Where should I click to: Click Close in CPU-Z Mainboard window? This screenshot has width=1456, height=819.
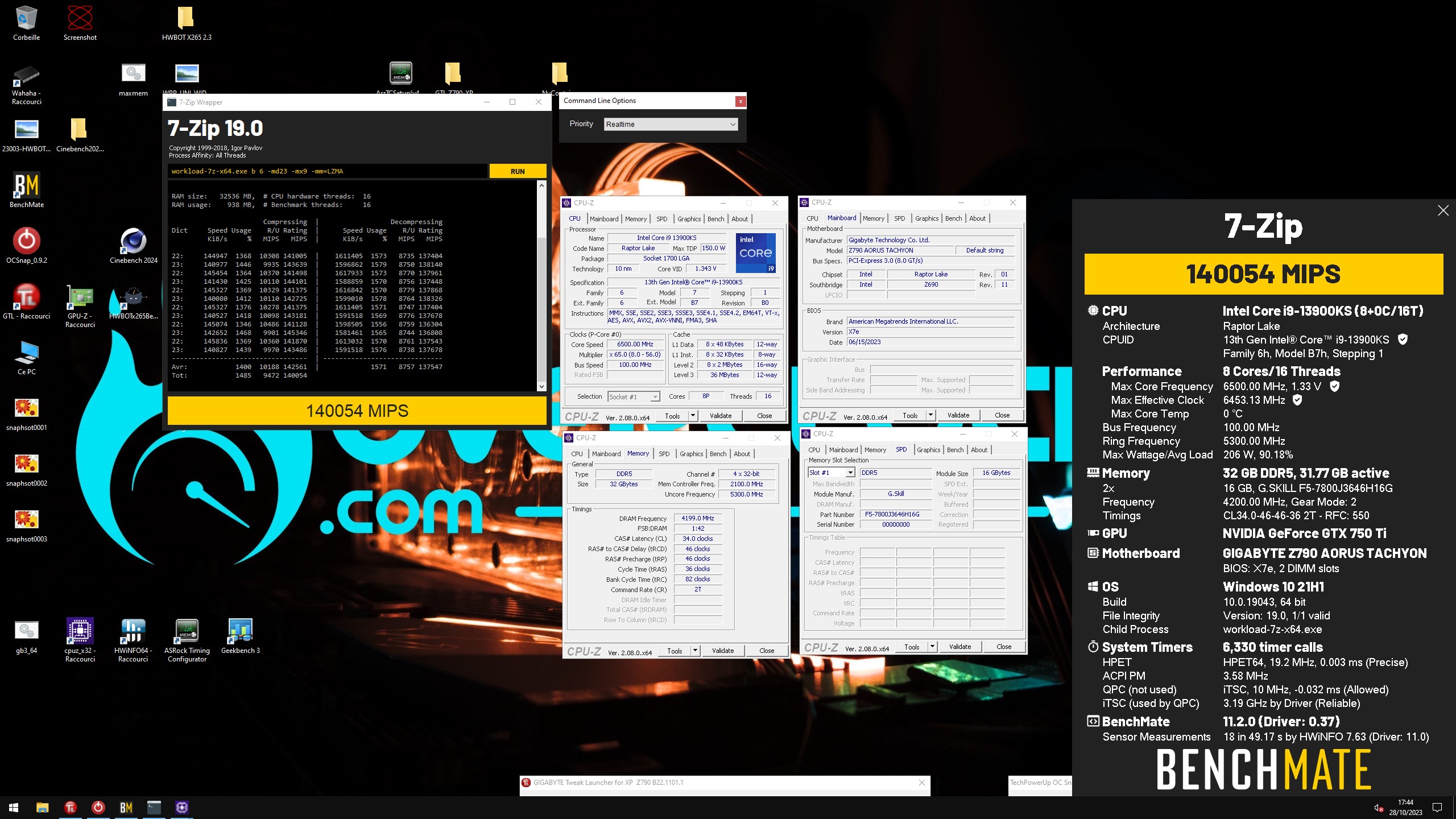click(x=1002, y=415)
